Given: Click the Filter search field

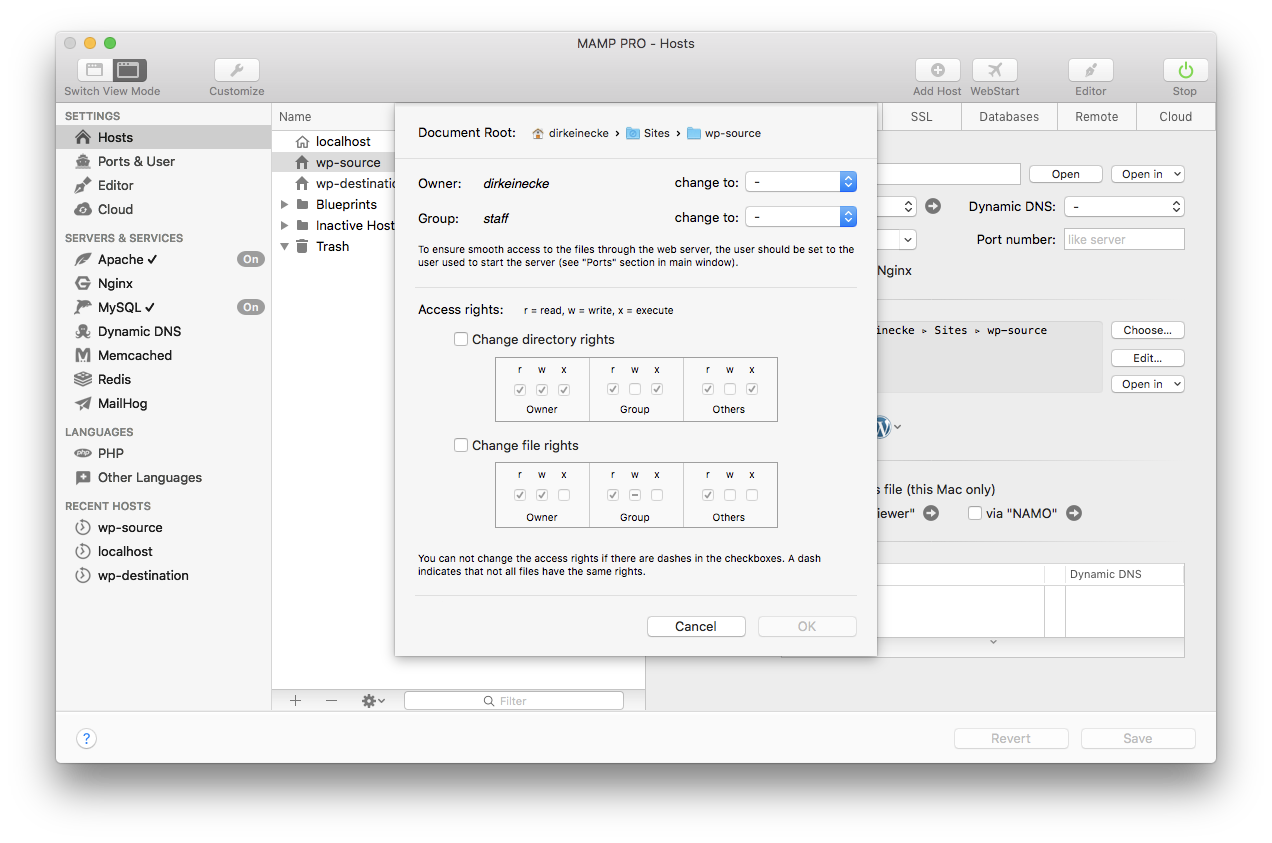Looking at the screenshot, I should tap(514, 701).
